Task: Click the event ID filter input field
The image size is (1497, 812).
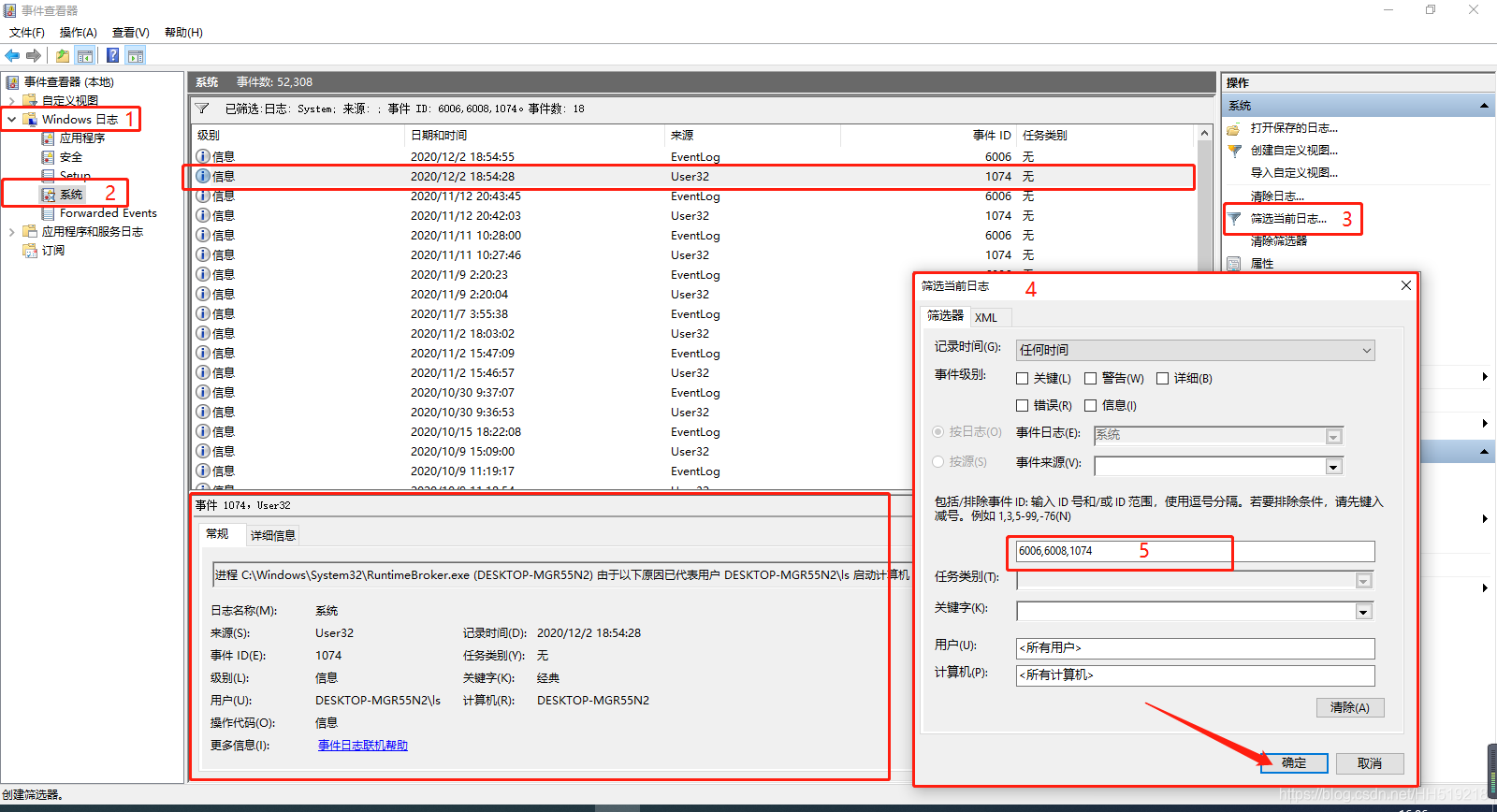Action: 1196,551
